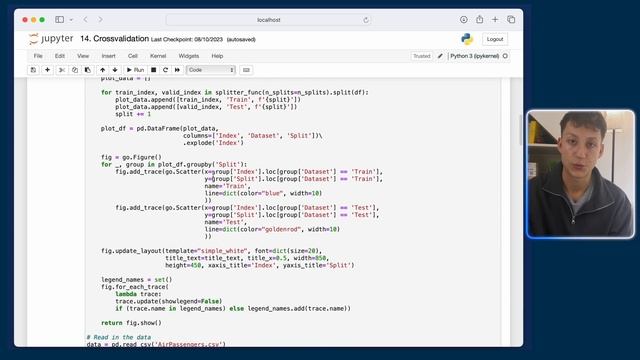Run the current cell

click(x=135, y=70)
